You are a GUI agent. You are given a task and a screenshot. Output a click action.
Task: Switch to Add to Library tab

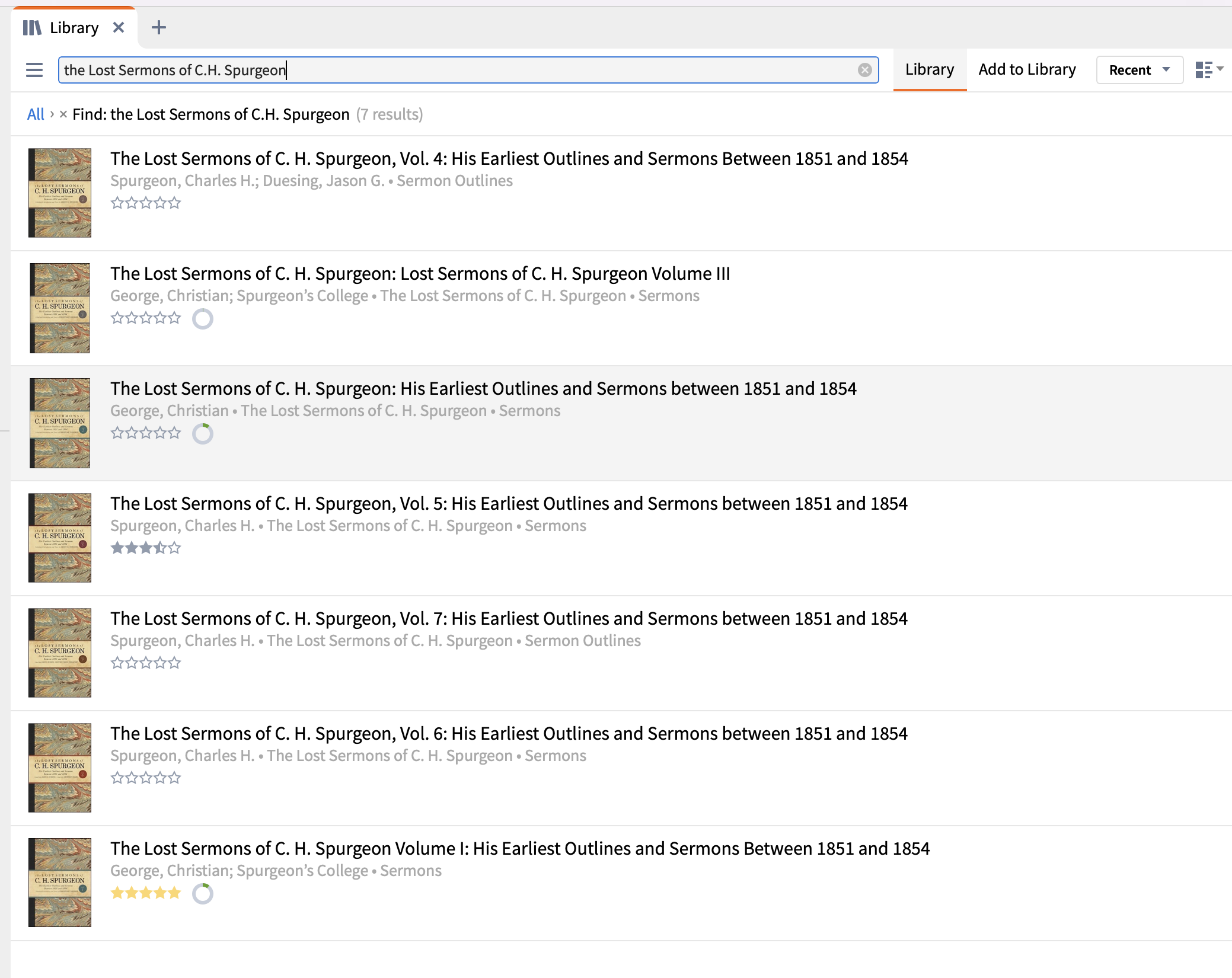coord(1027,70)
